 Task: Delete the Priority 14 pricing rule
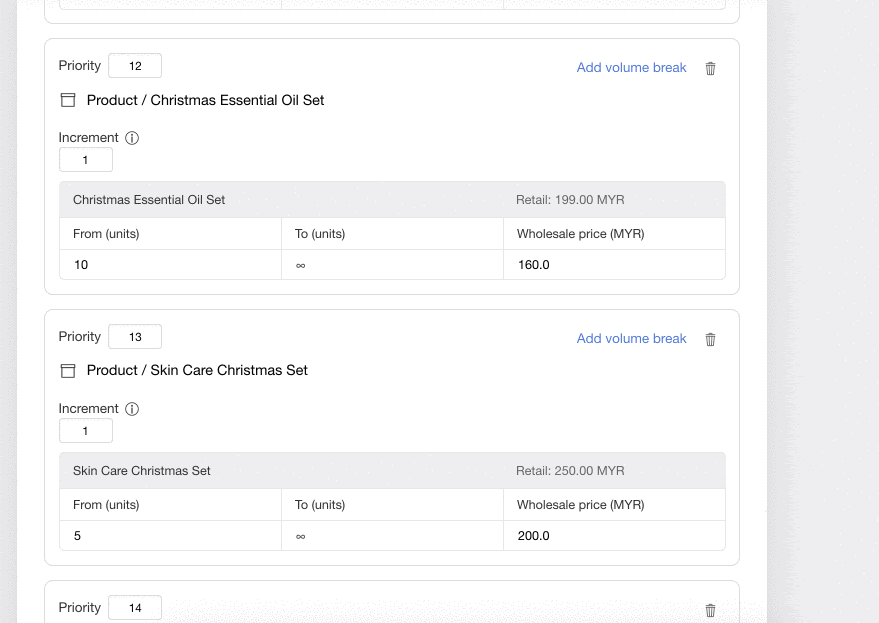coord(710,610)
